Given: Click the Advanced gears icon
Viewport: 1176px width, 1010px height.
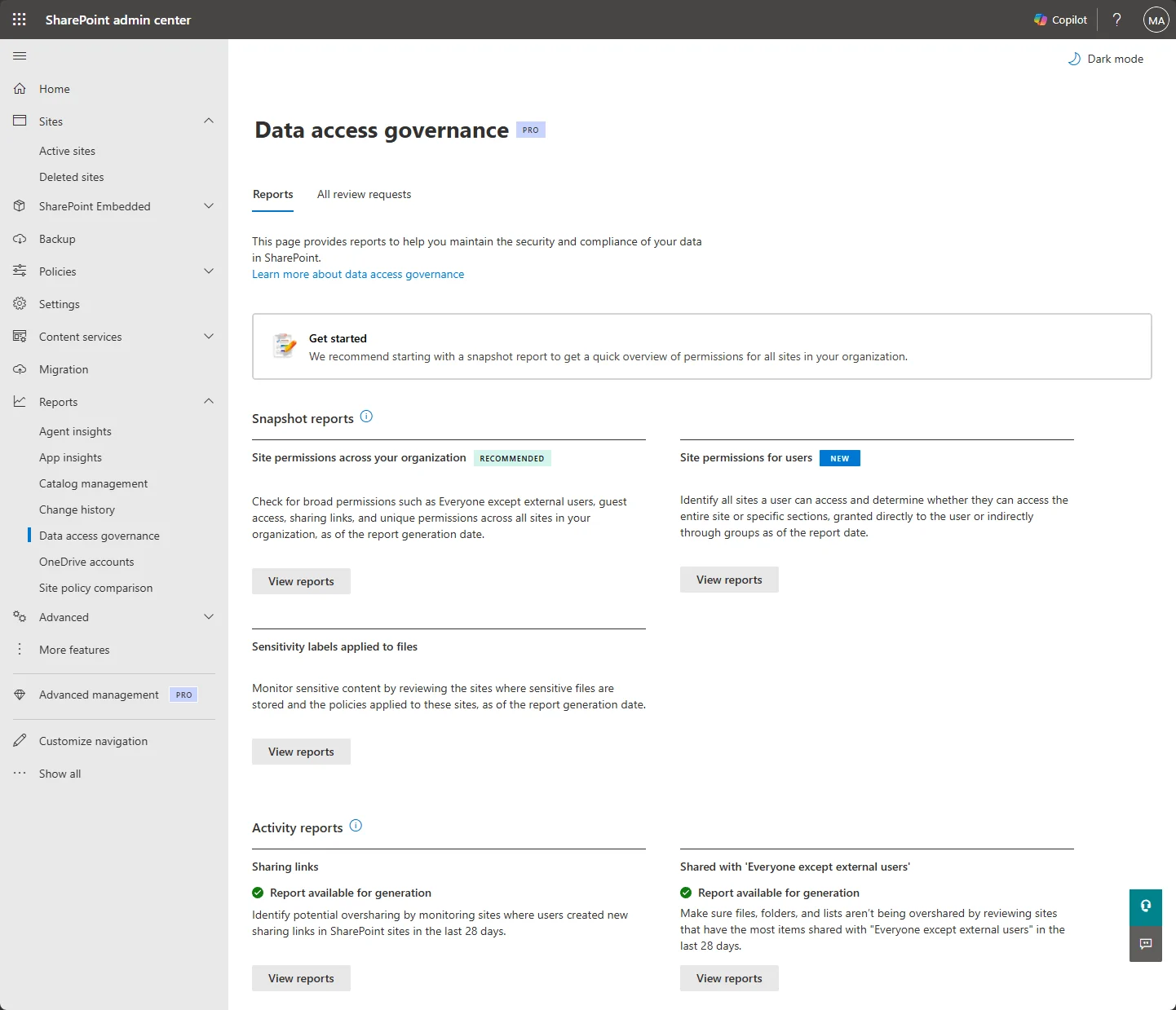Looking at the screenshot, I should click(20, 617).
